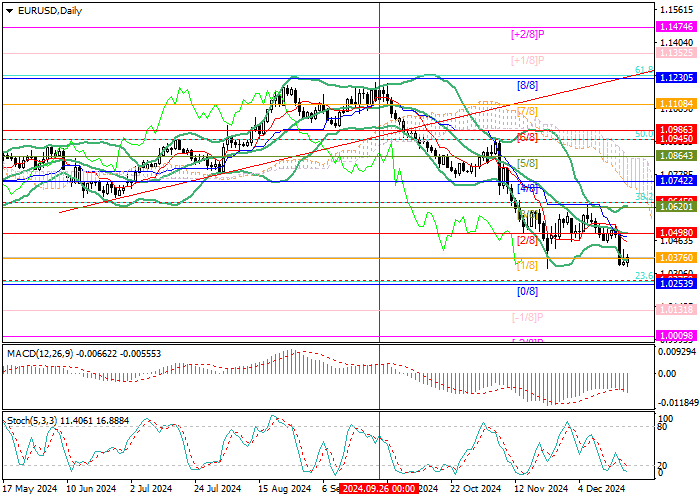
Task: Select the [0/8] Murrey level label
Action: (x=528, y=292)
